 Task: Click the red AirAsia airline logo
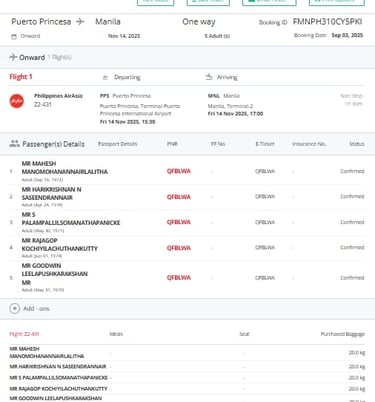click(17, 101)
